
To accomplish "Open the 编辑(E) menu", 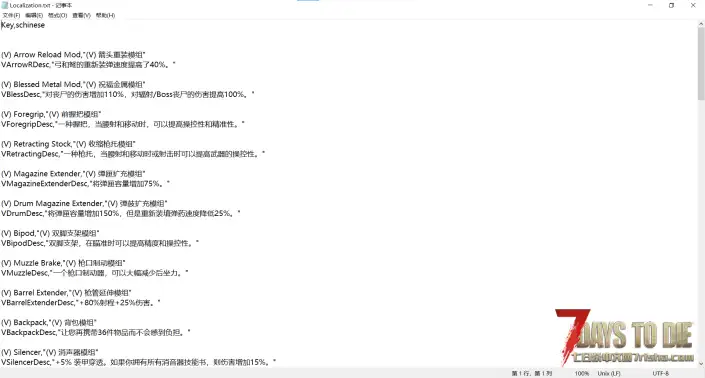I will 34,15.
